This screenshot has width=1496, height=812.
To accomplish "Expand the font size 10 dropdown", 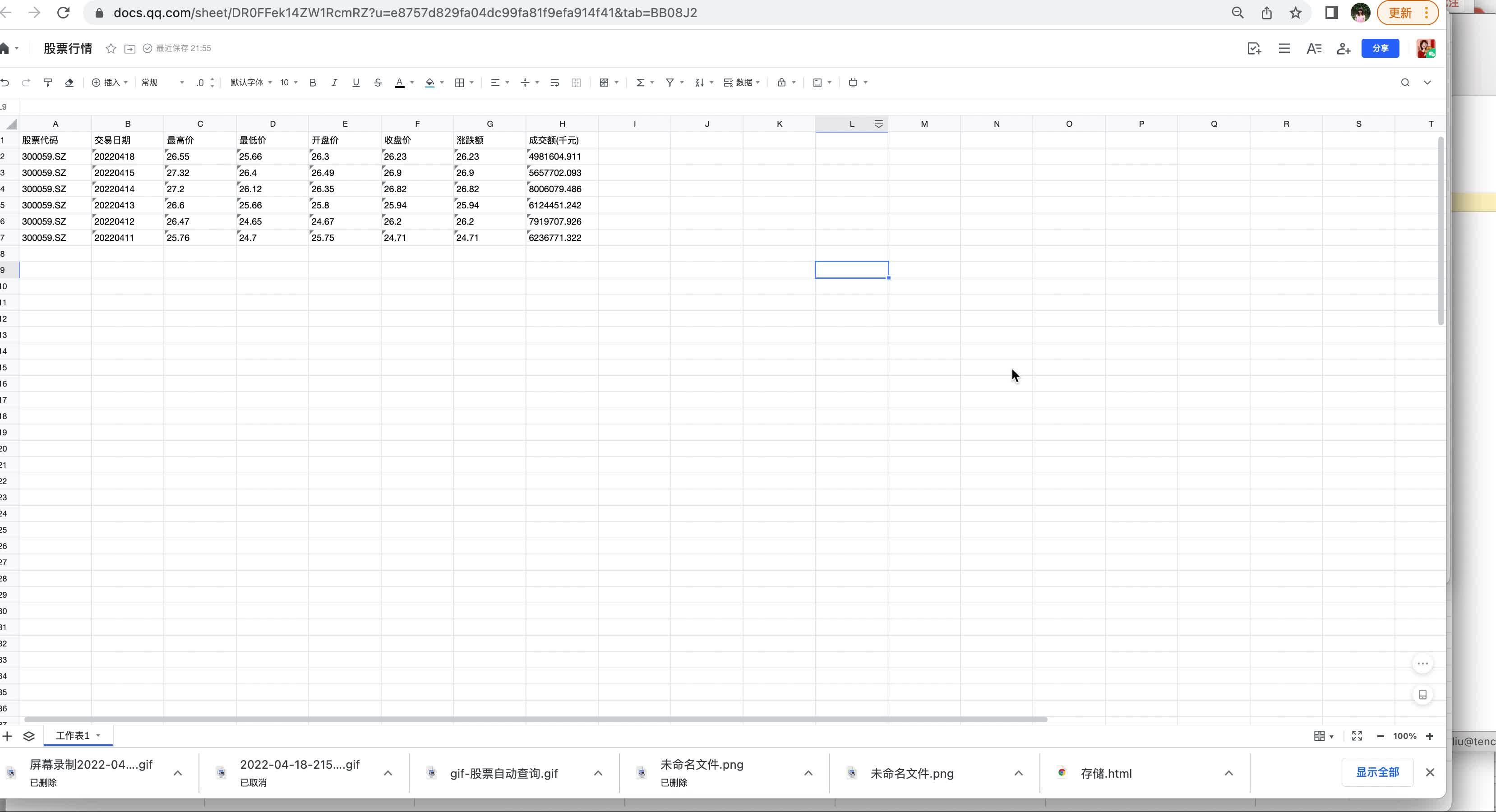I will [289, 83].
